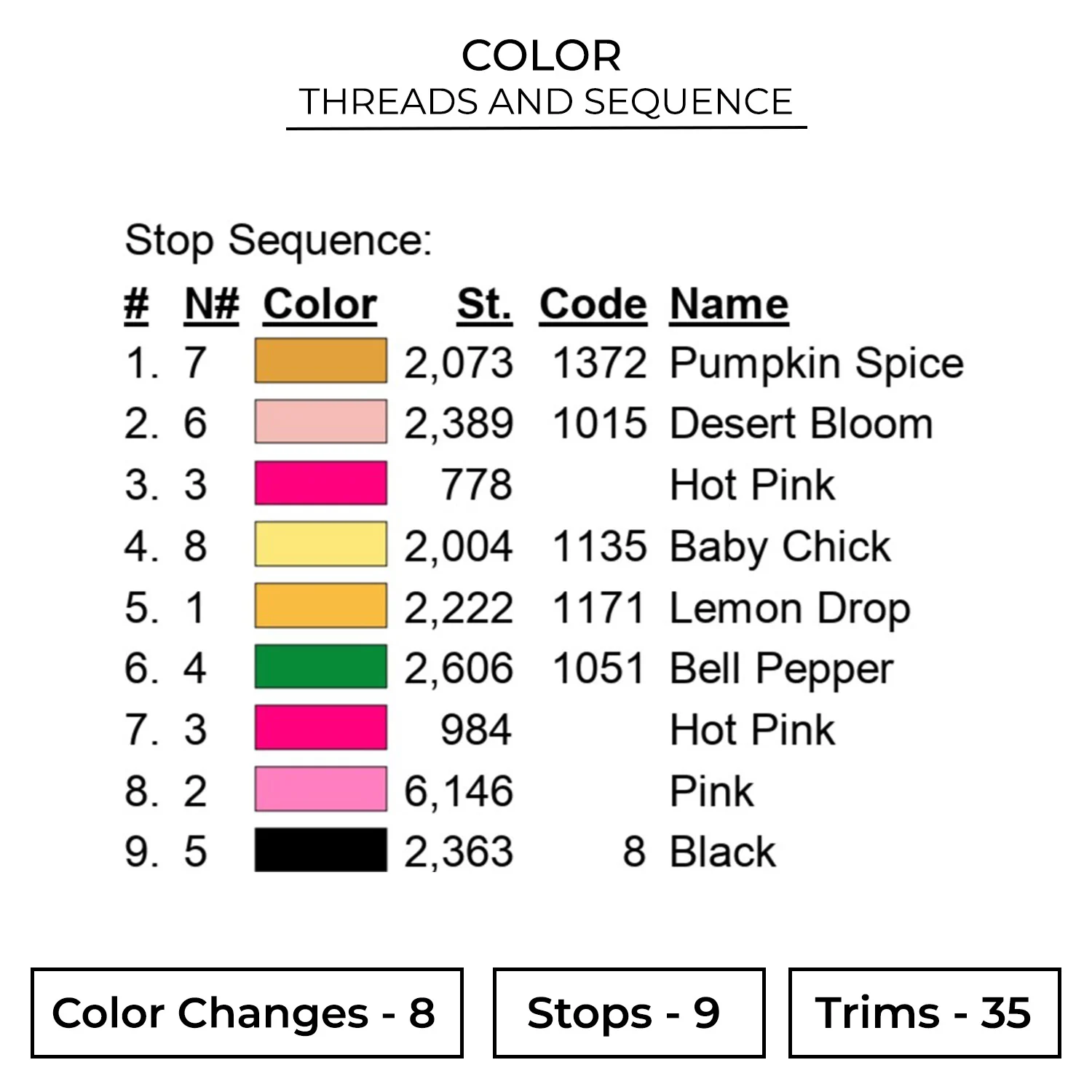
Task: Select the Bell Pepper green swatch
Action: point(320,667)
